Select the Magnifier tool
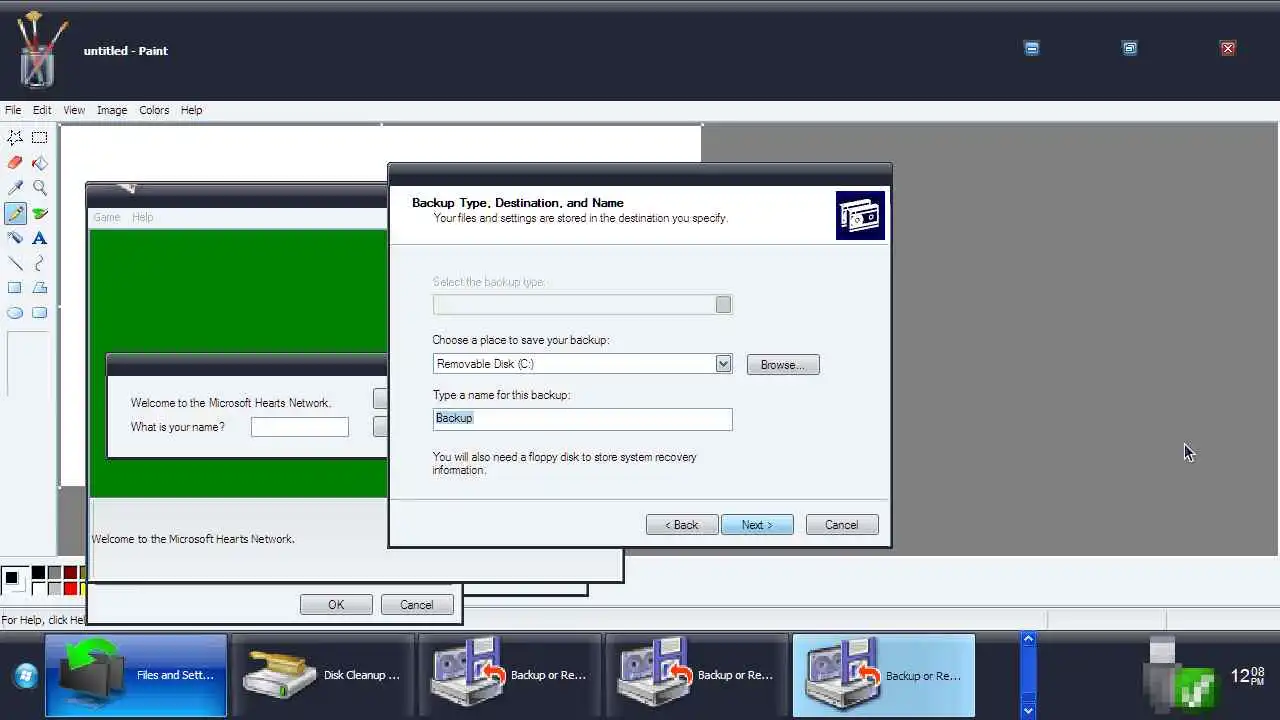Image resolution: width=1280 pixels, height=720 pixels. [39, 187]
